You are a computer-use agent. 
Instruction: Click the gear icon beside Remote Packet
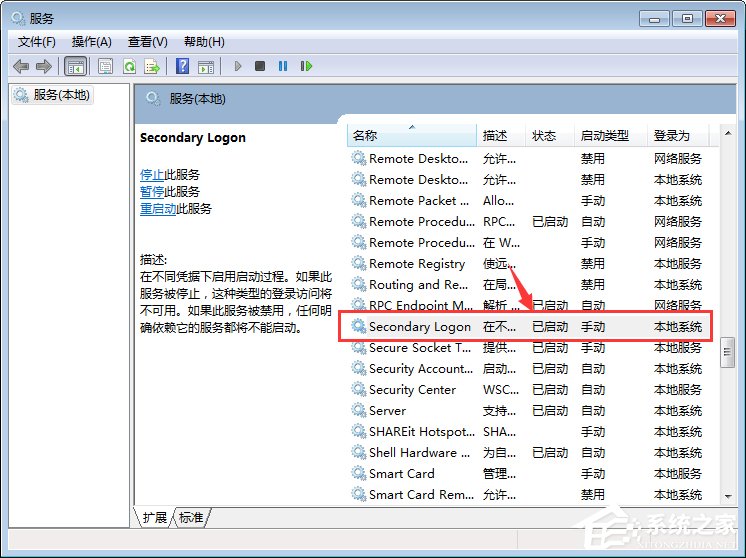[x=358, y=200]
